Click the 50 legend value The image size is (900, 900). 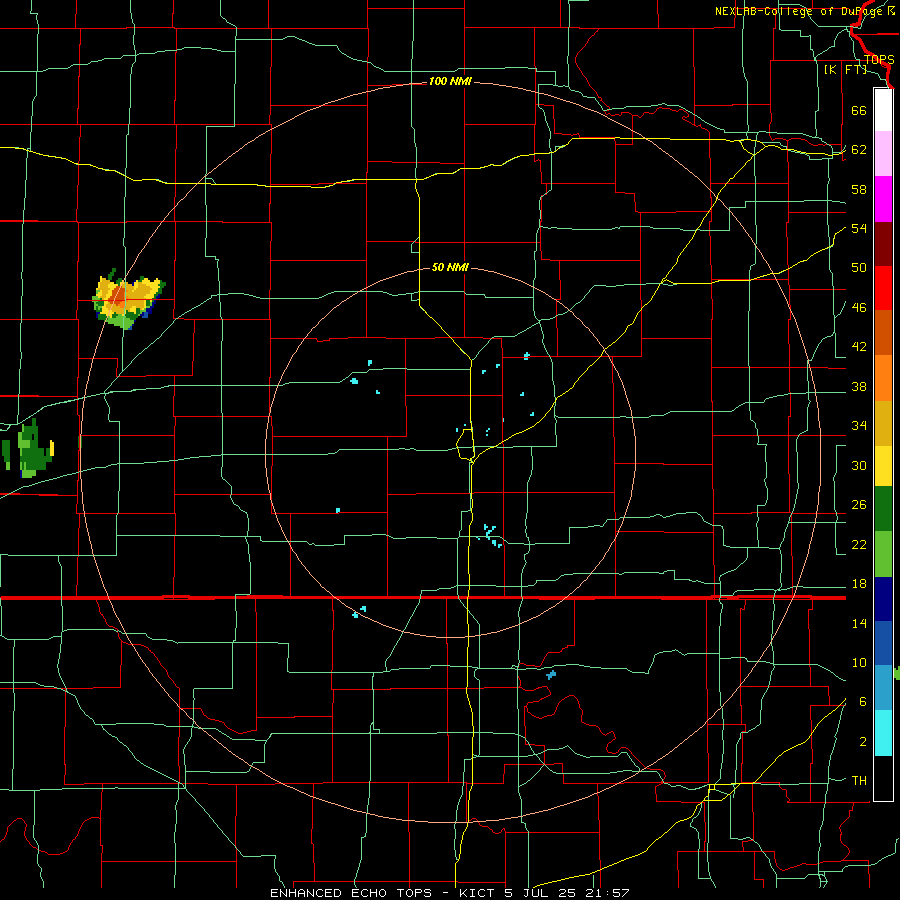coord(859,268)
